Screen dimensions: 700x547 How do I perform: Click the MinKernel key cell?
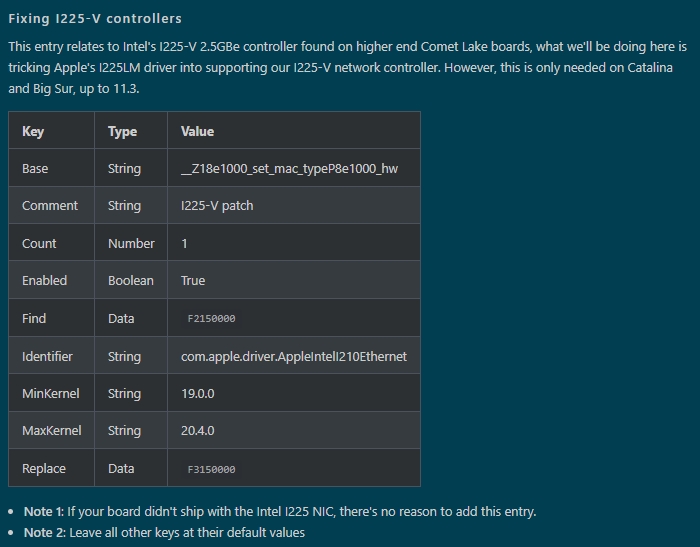click(x=50, y=393)
